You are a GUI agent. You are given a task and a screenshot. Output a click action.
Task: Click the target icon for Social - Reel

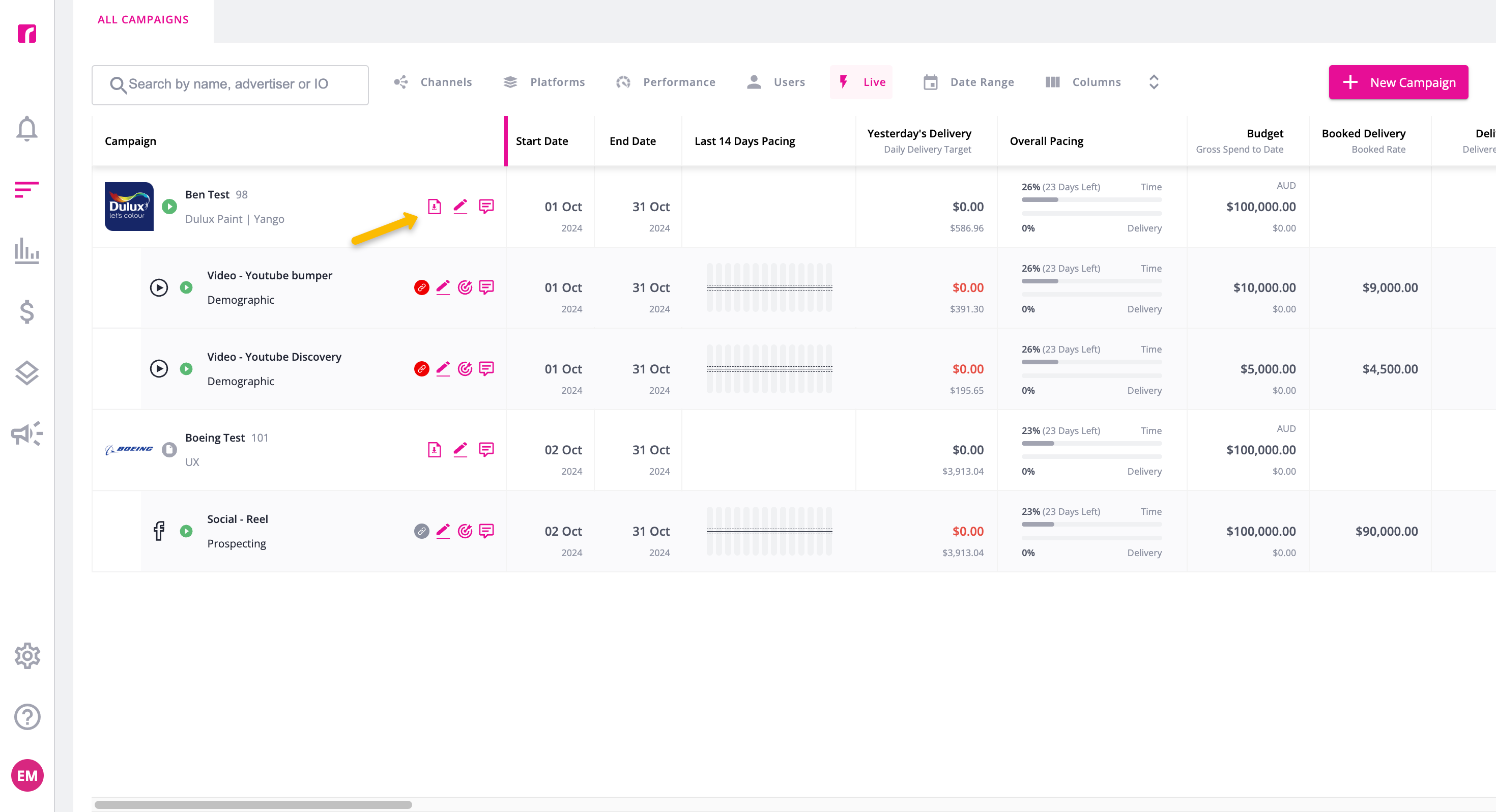point(465,531)
